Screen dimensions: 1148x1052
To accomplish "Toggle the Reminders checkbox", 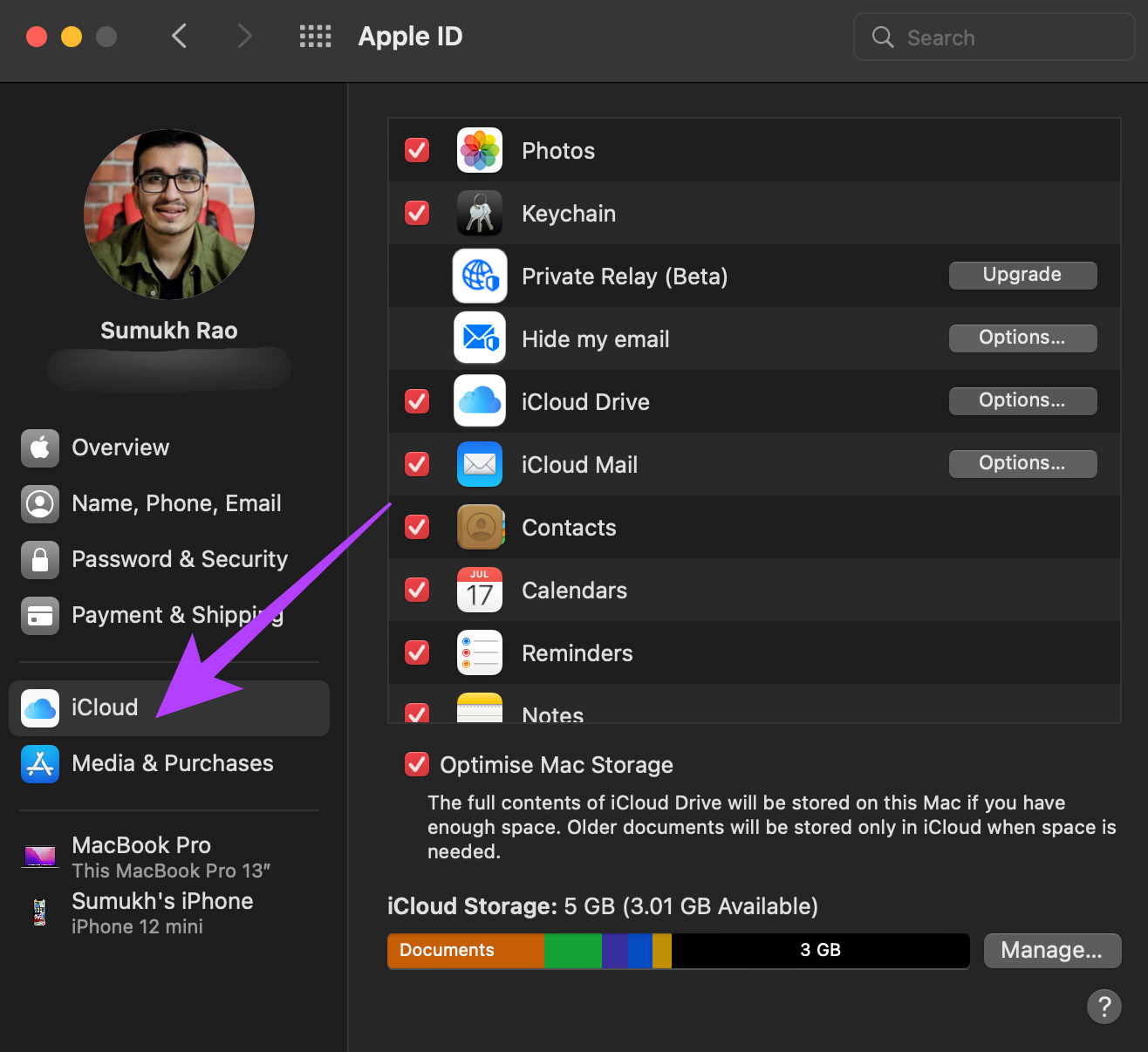I will click(417, 652).
